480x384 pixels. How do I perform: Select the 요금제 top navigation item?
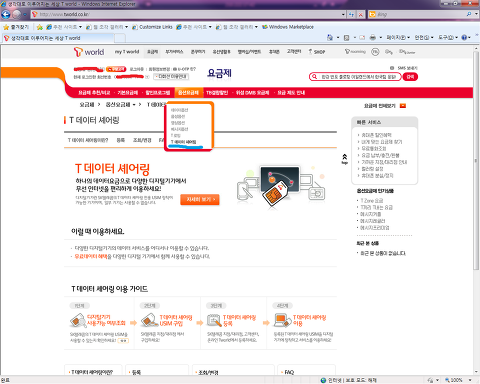coord(153,52)
